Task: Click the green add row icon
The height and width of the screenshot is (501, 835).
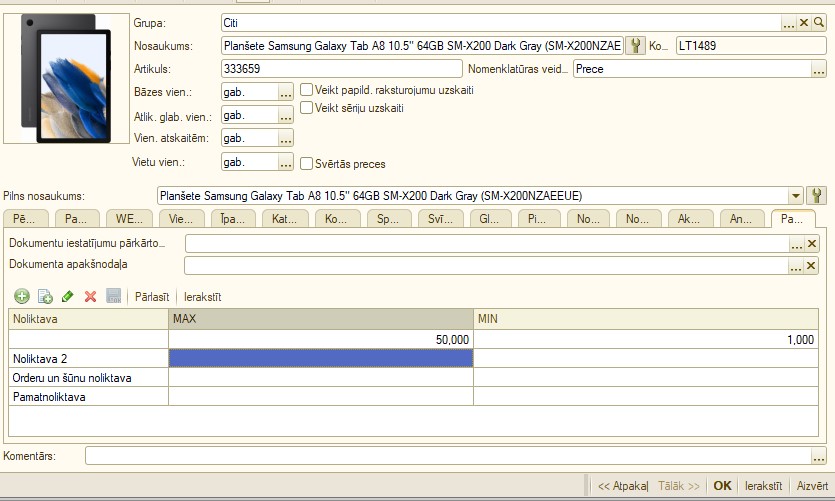Action: [22, 297]
